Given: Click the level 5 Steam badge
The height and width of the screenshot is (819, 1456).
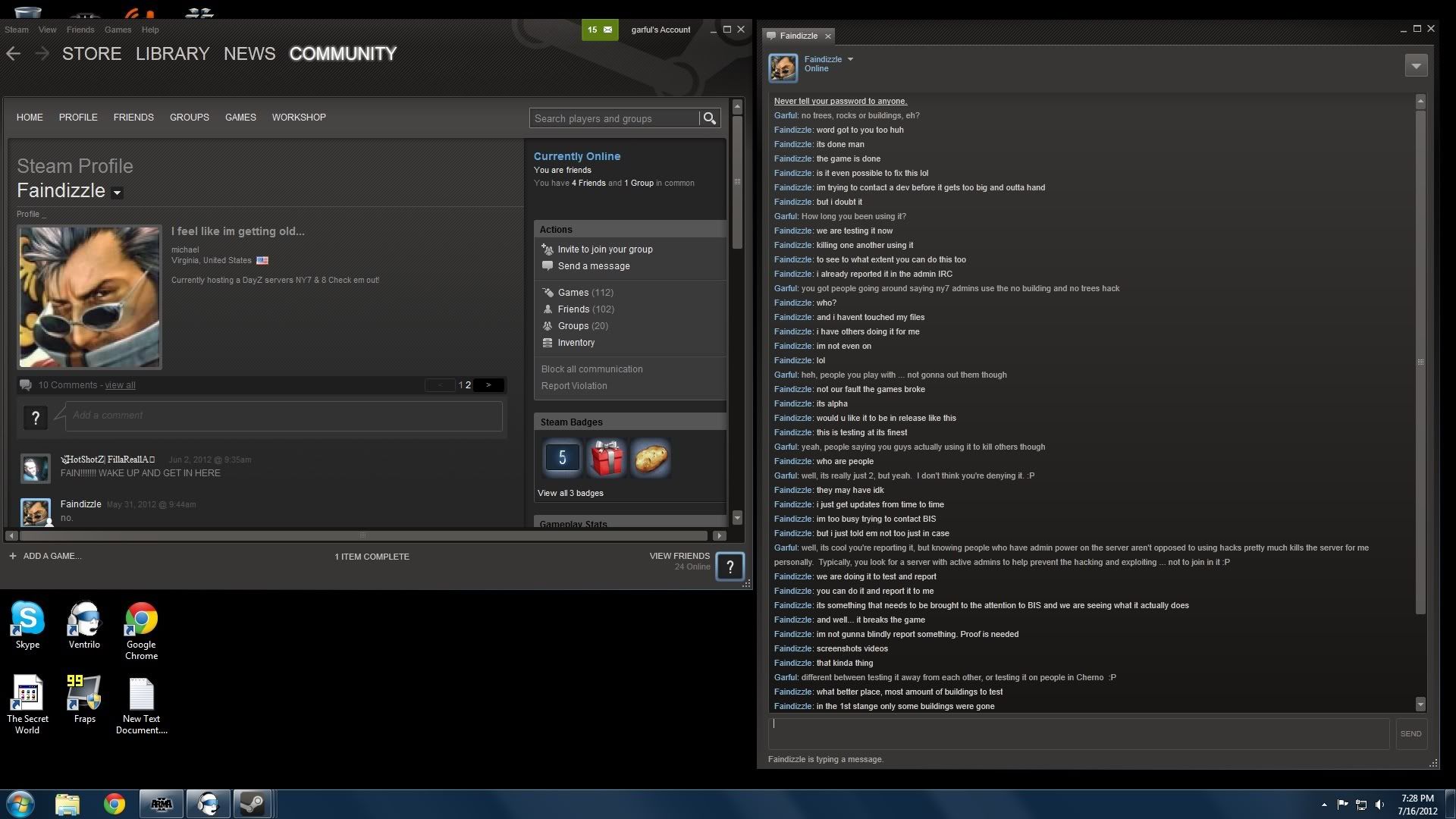Looking at the screenshot, I should [x=562, y=458].
